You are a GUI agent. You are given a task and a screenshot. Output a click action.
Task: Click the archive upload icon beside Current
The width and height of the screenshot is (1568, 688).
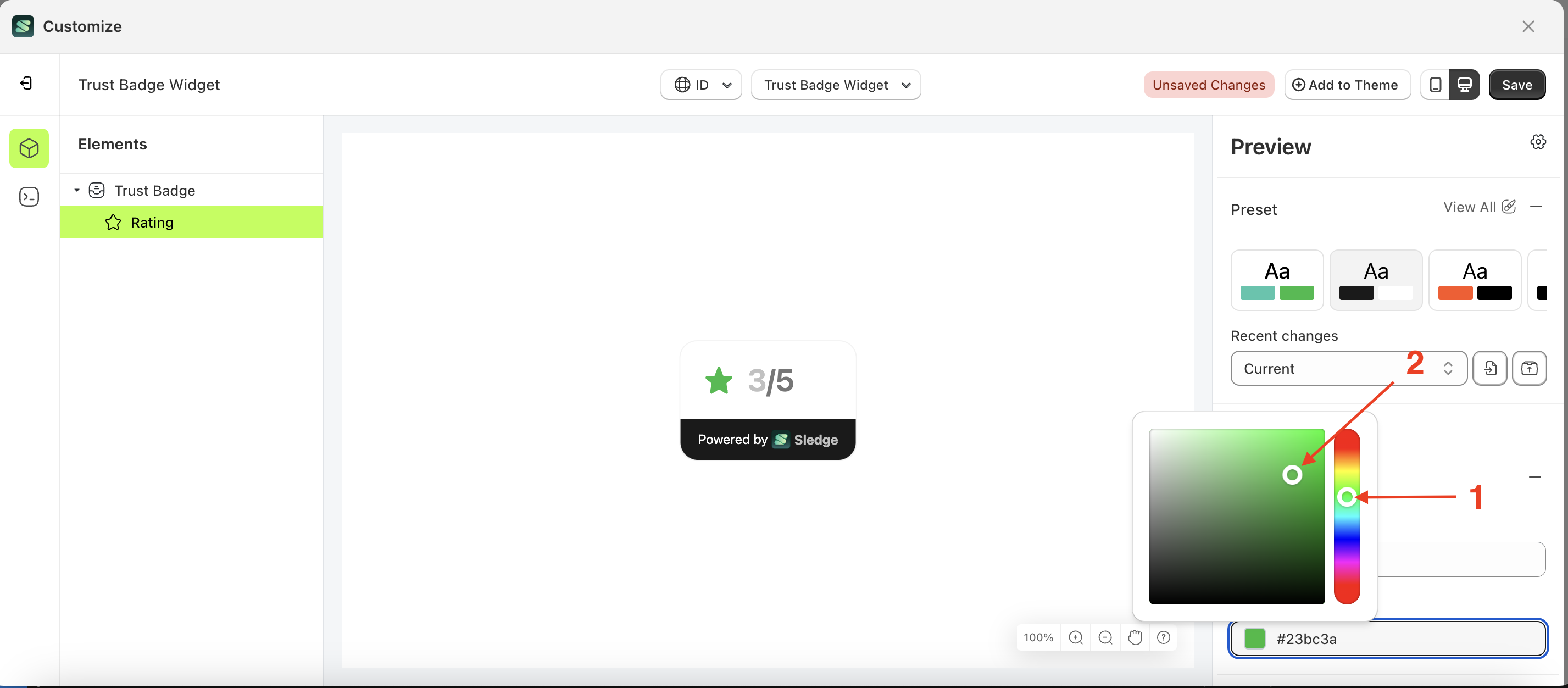pyautogui.click(x=1530, y=368)
